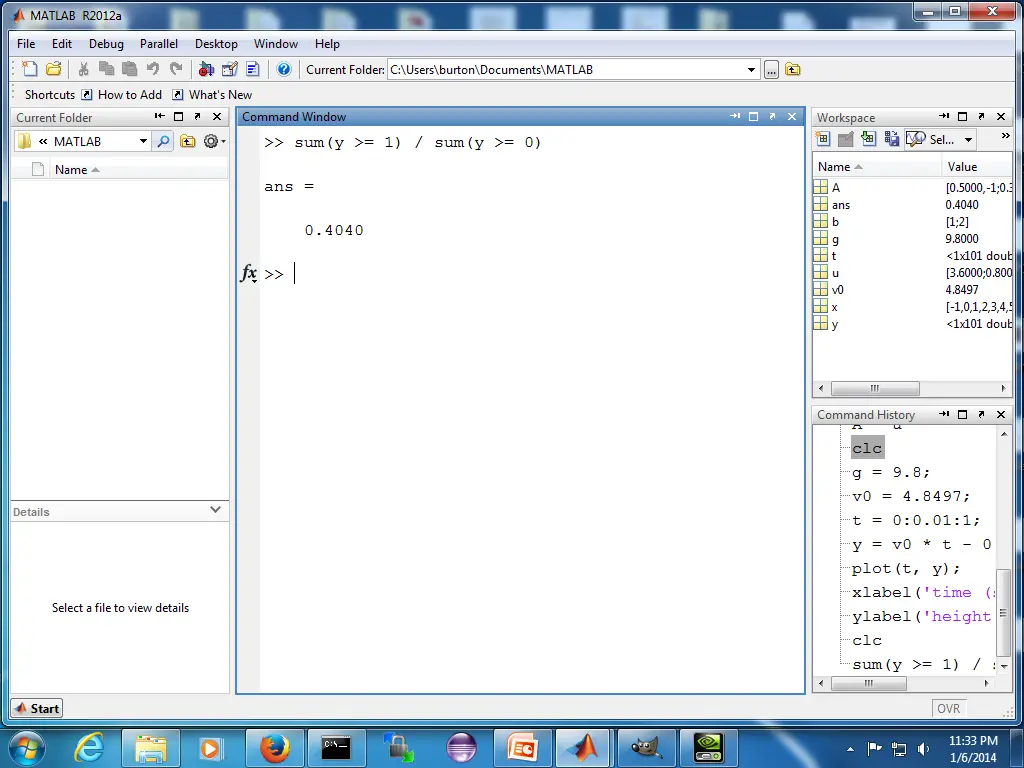
Task: Open the Desktop menu
Action: 216,44
